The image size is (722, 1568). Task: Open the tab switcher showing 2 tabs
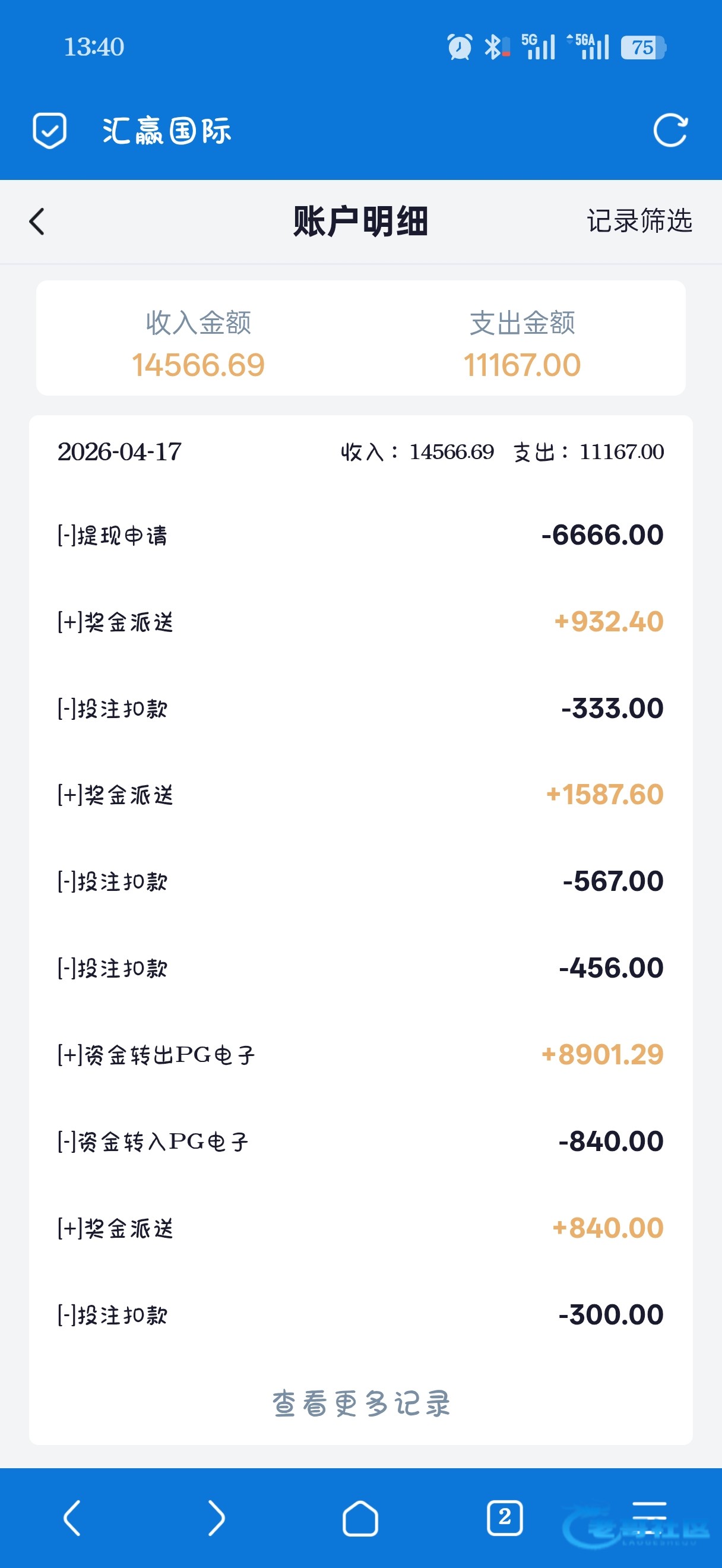(505, 1518)
